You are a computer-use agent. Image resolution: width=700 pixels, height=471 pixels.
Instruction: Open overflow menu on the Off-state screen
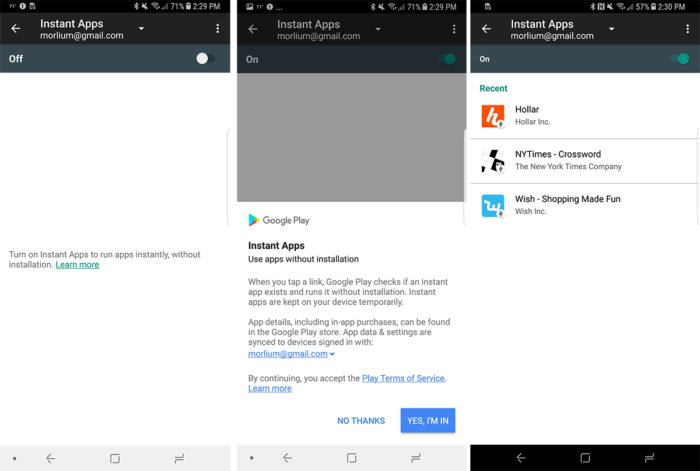click(x=217, y=29)
